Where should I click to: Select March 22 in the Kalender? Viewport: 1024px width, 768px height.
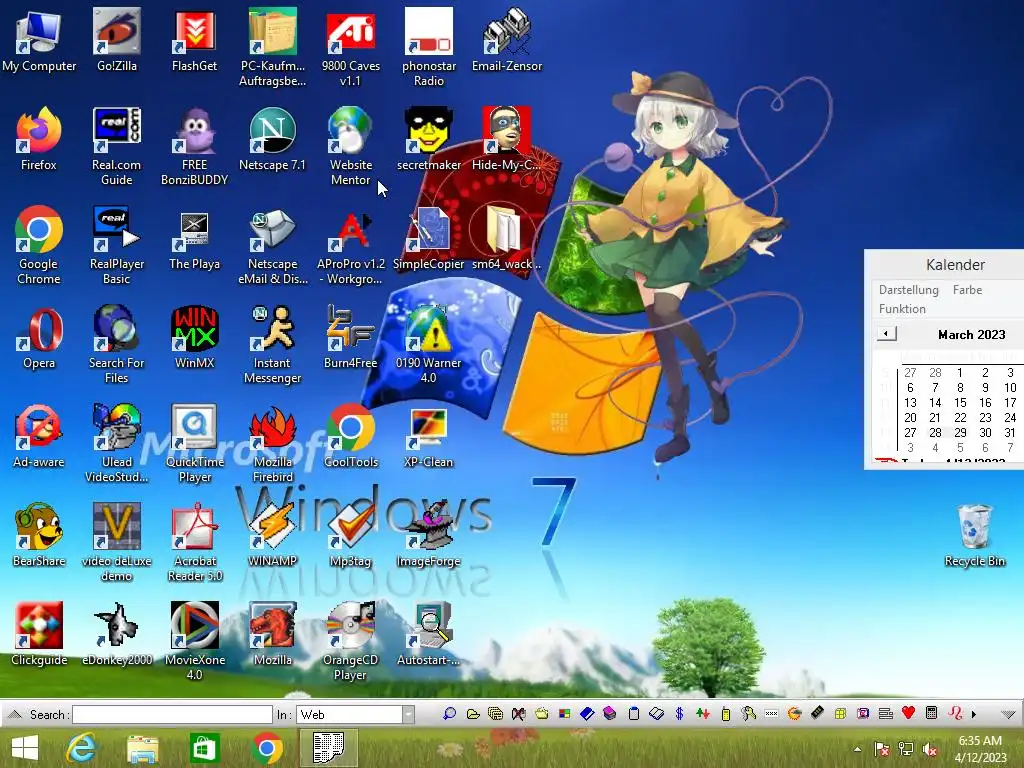[x=960, y=417]
